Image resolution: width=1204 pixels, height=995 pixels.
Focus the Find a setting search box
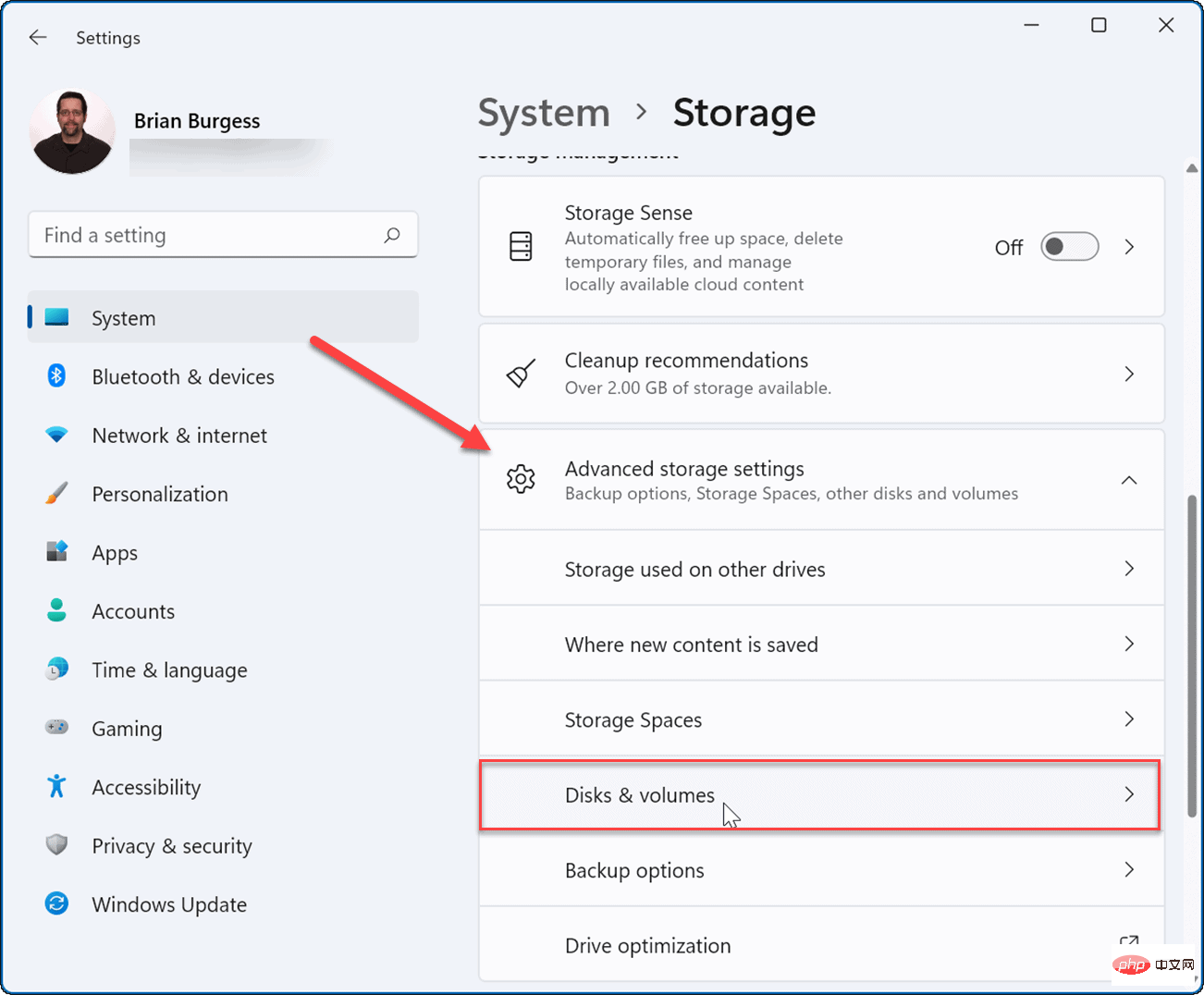pos(223,235)
